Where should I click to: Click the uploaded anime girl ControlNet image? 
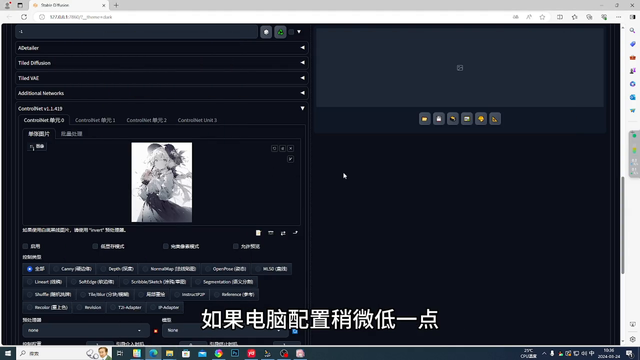point(162,182)
